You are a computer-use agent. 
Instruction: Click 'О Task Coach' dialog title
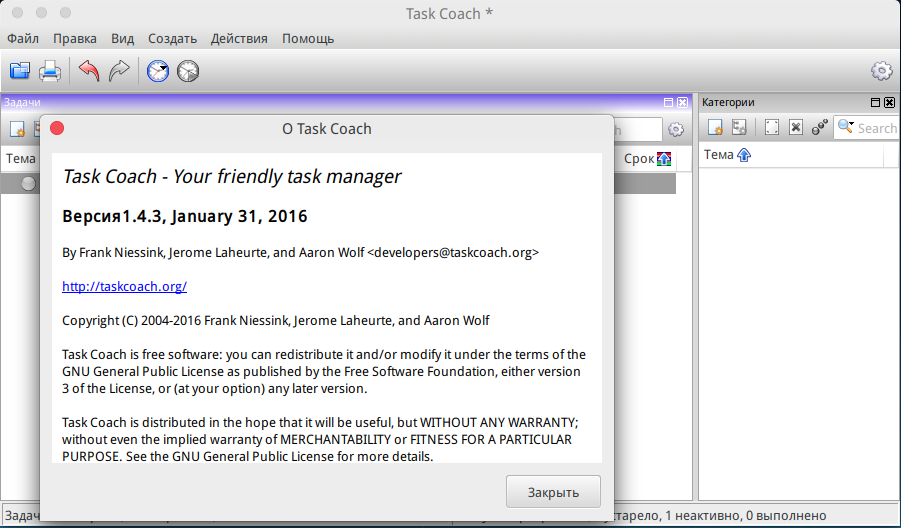(x=327, y=129)
